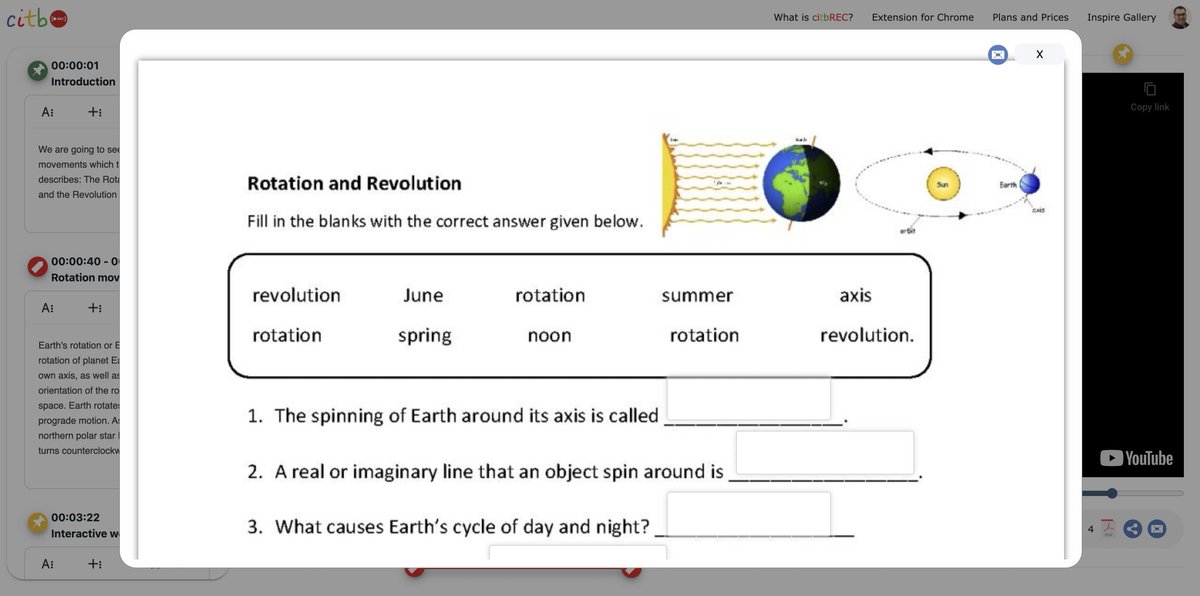1200x596 pixels.
Task: Click the answer box for question 1
Action: [749, 399]
